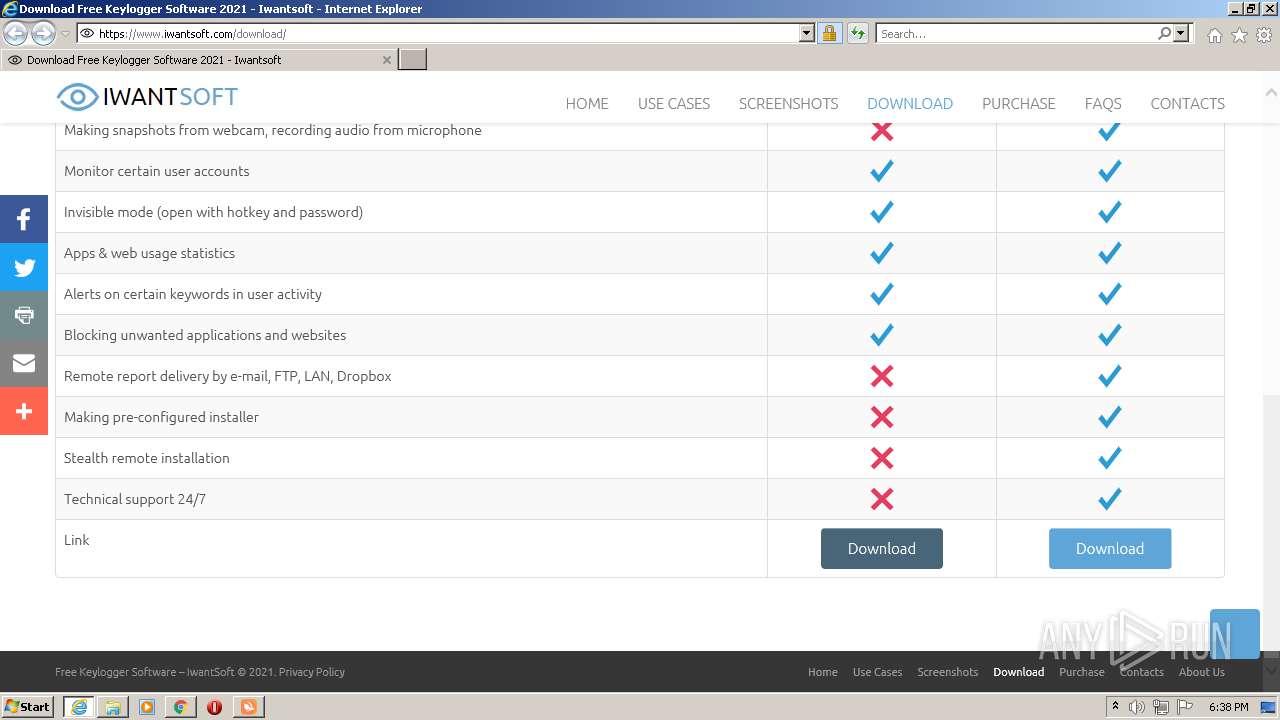Click the red cross for Stealth remote installation

click(882, 458)
